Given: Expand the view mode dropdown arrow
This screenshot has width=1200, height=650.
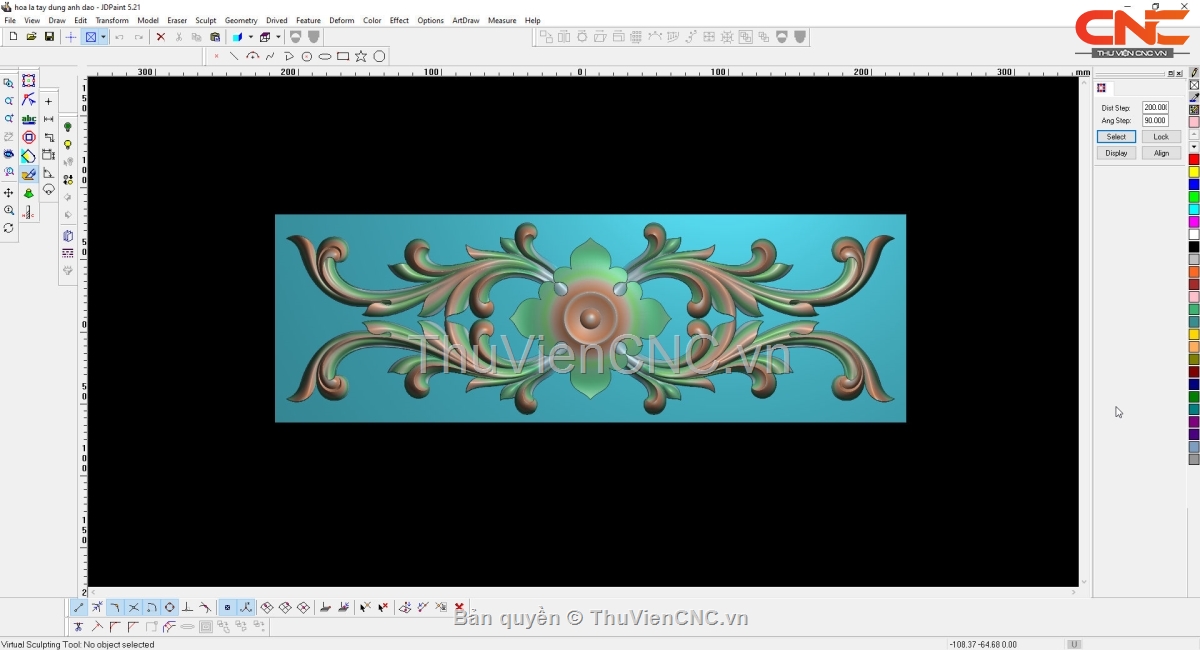Looking at the screenshot, I should [x=103, y=37].
